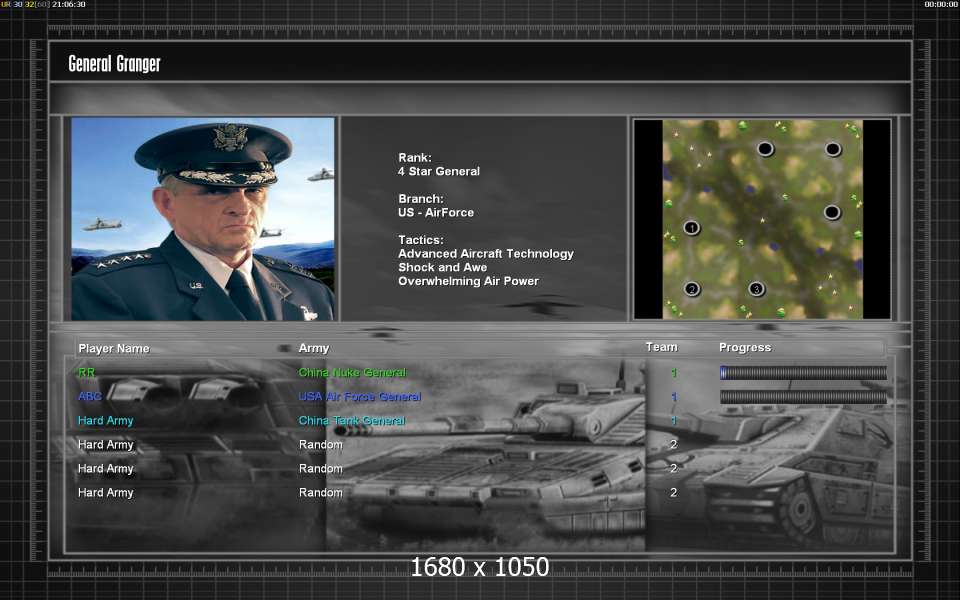960x600 pixels.
Task: Click "China Nuke General" army entry
Action: pyautogui.click(x=352, y=372)
